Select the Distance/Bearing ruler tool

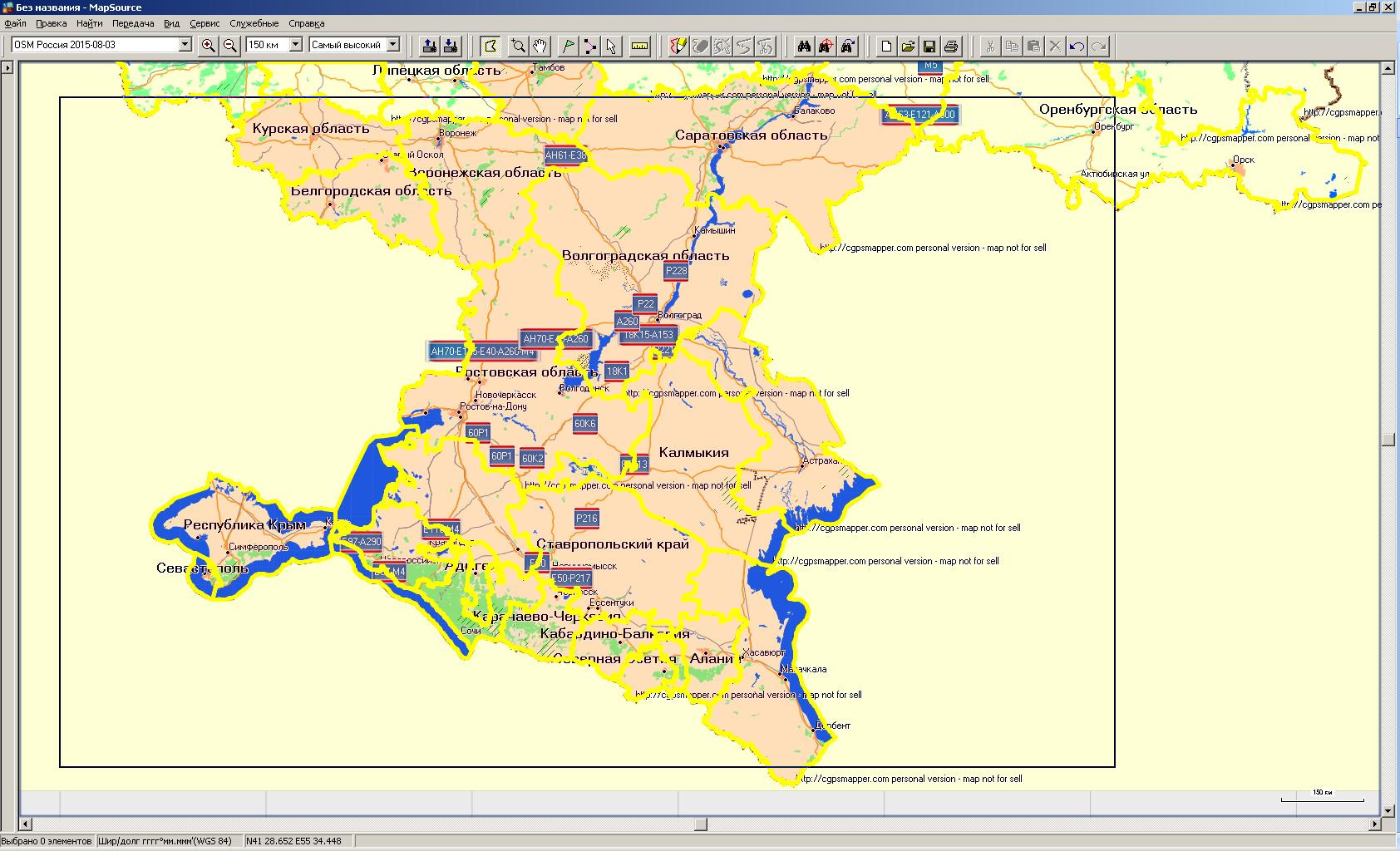click(x=639, y=46)
